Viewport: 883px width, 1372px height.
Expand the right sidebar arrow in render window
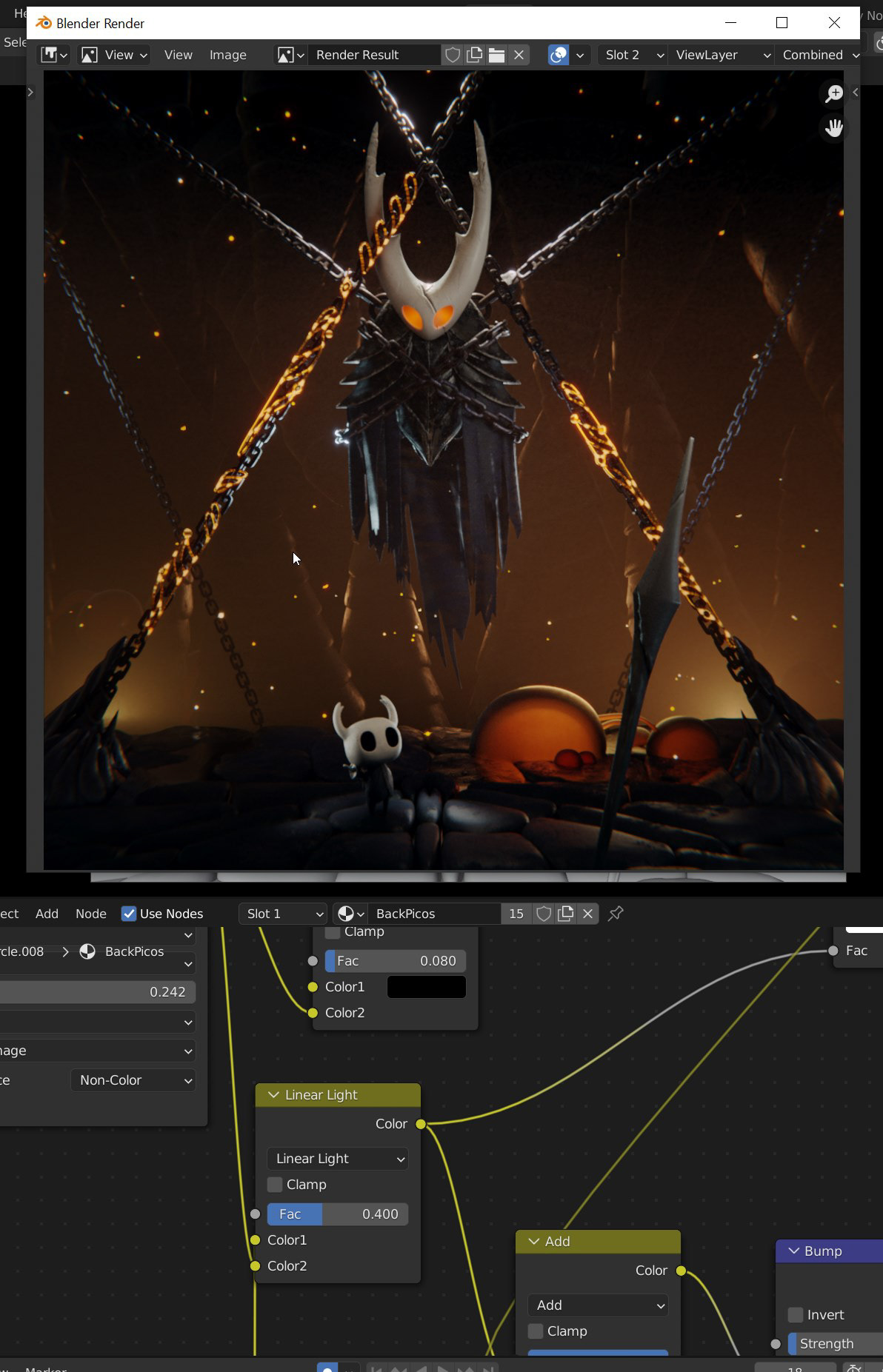click(856, 92)
